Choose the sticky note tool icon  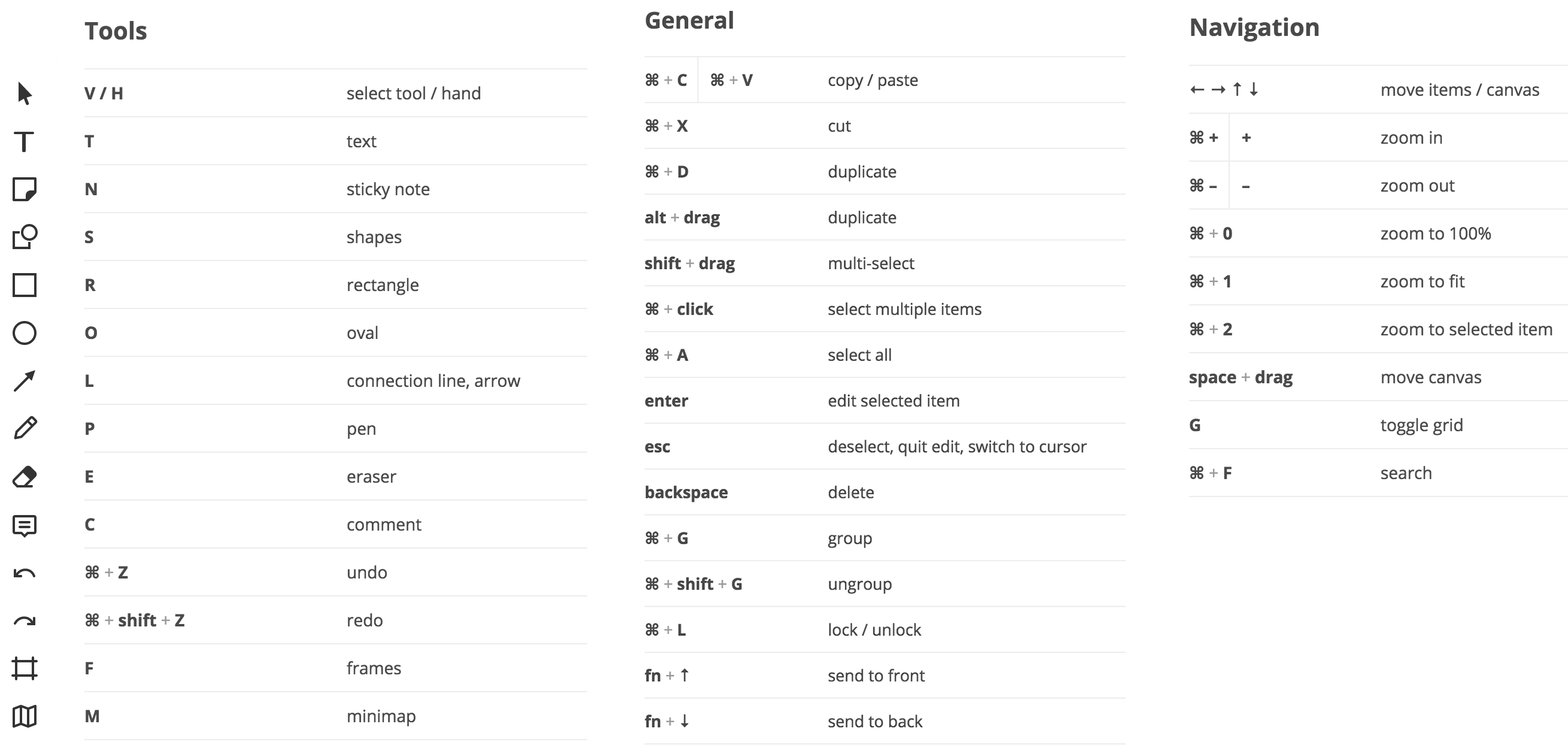(x=25, y=189)
